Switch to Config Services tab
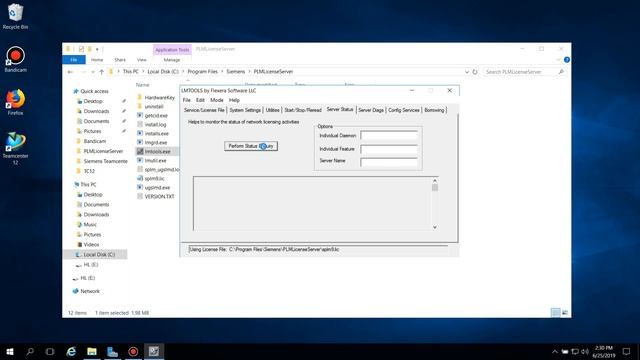The width and height of the screenshot is (640, 360). [404, 110]
